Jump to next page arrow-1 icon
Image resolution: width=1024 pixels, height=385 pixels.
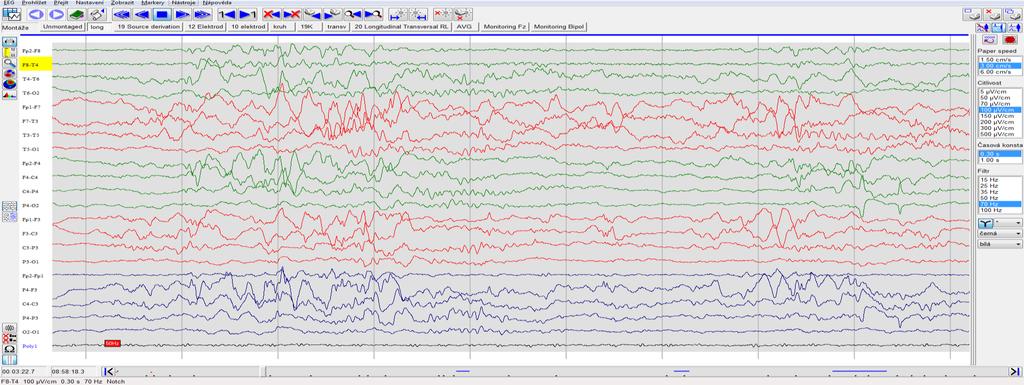click(248, 14)
